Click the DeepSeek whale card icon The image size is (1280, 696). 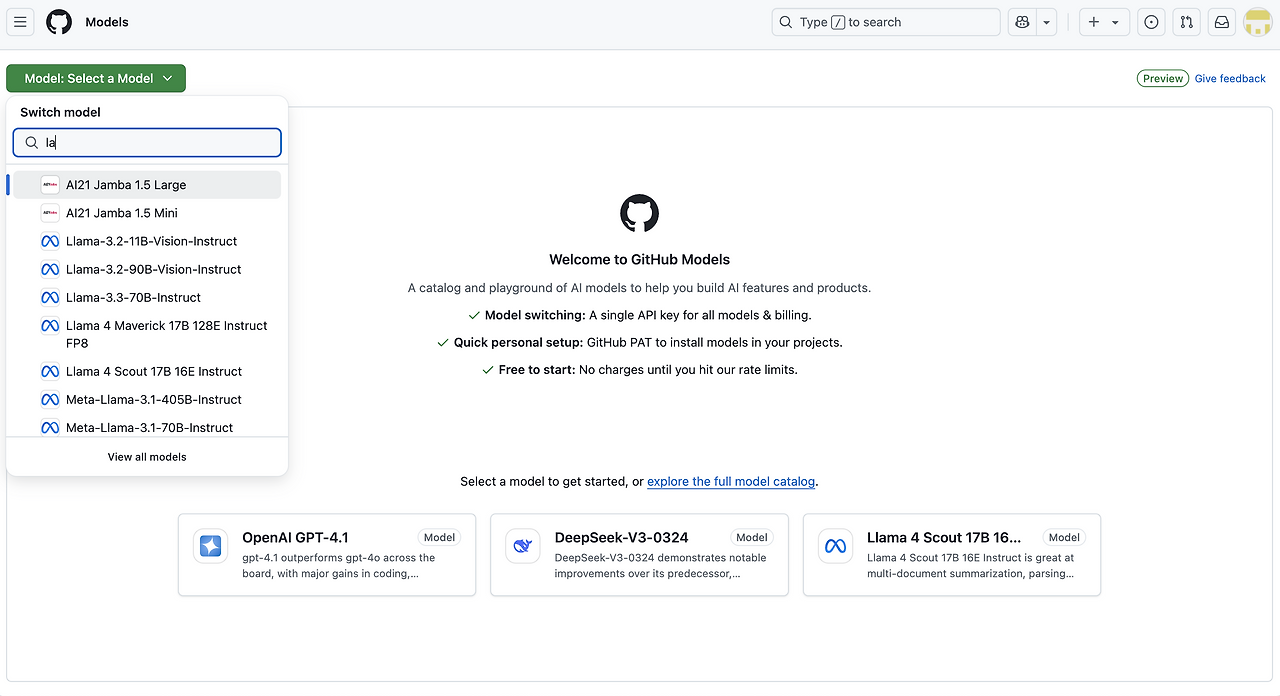523,546
